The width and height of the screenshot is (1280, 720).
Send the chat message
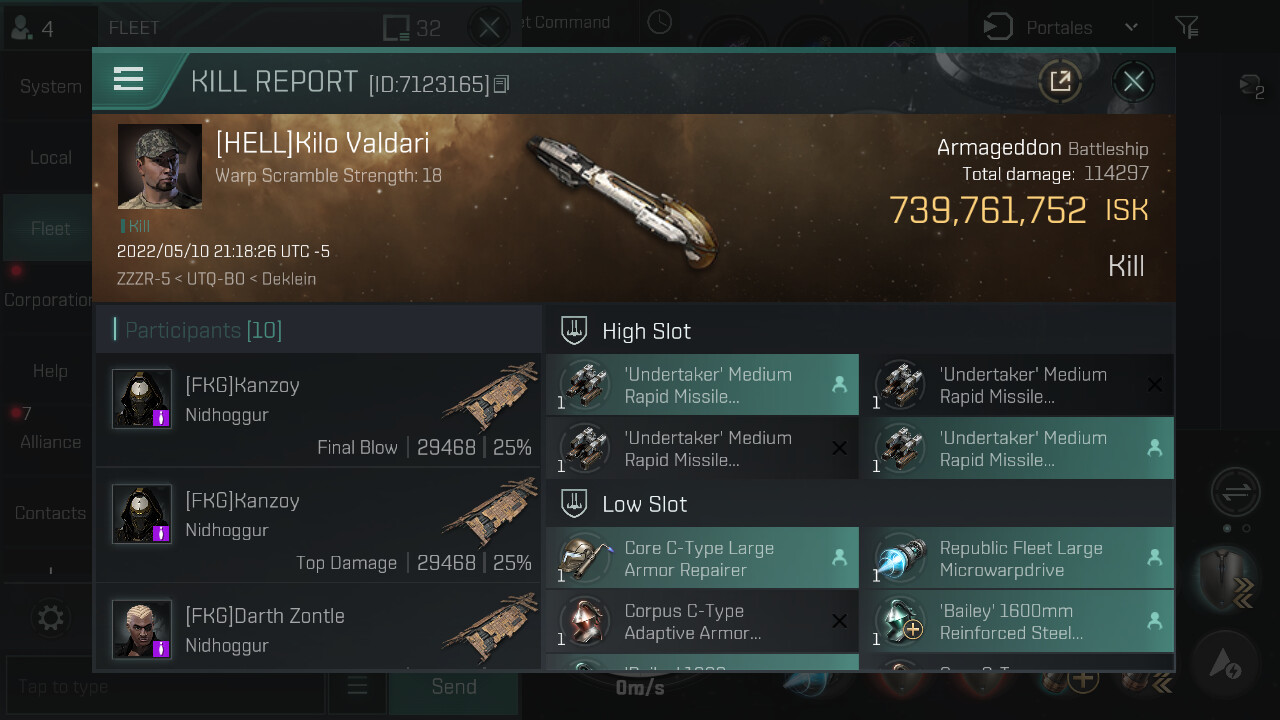click(x=453, y=686)
